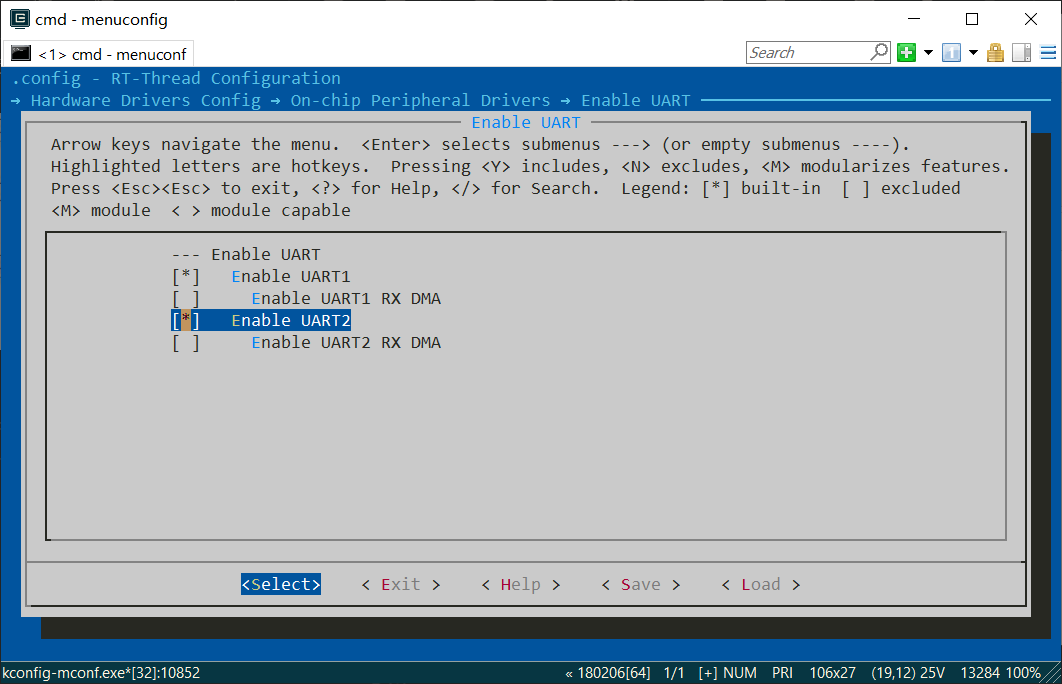Image resolution: width=1062 pixels, height=684 pixels.
Task: Click the 'Enable UART2' option label
Action: tap(291, 320)
